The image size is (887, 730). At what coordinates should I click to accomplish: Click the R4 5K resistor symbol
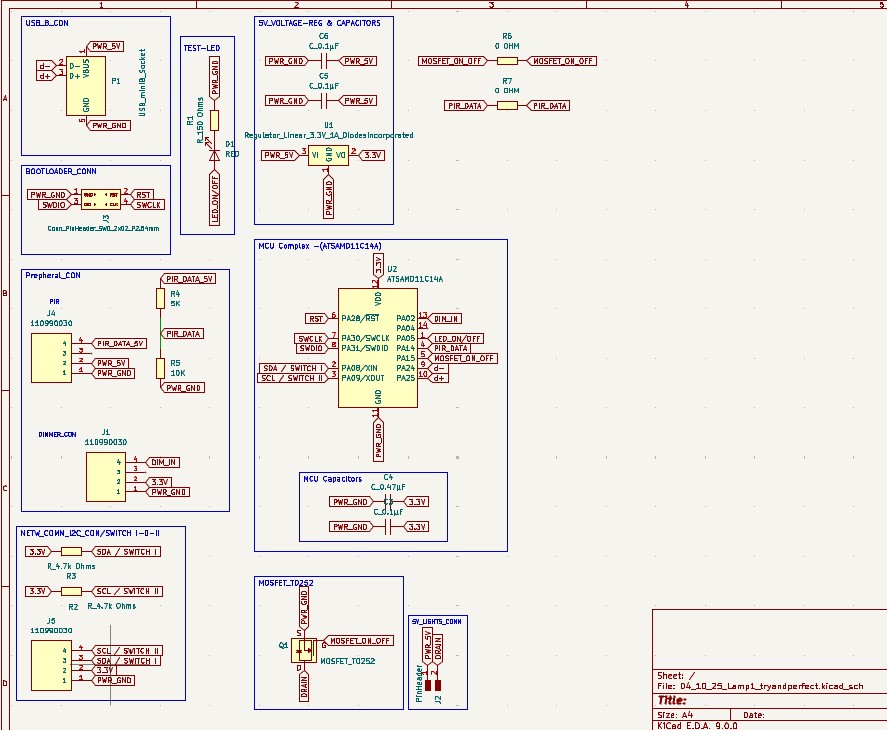click(x=161, y=298)
